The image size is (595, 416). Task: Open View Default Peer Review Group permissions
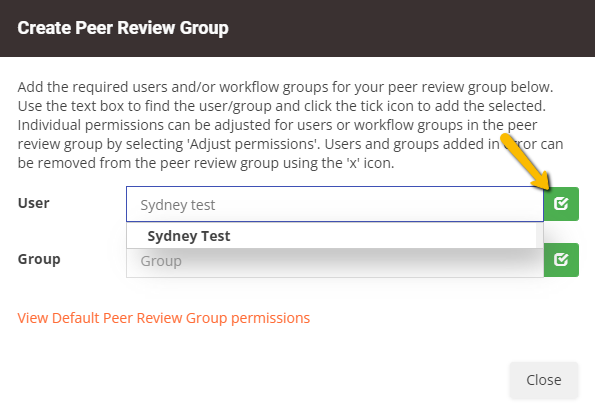coord(164,318)
